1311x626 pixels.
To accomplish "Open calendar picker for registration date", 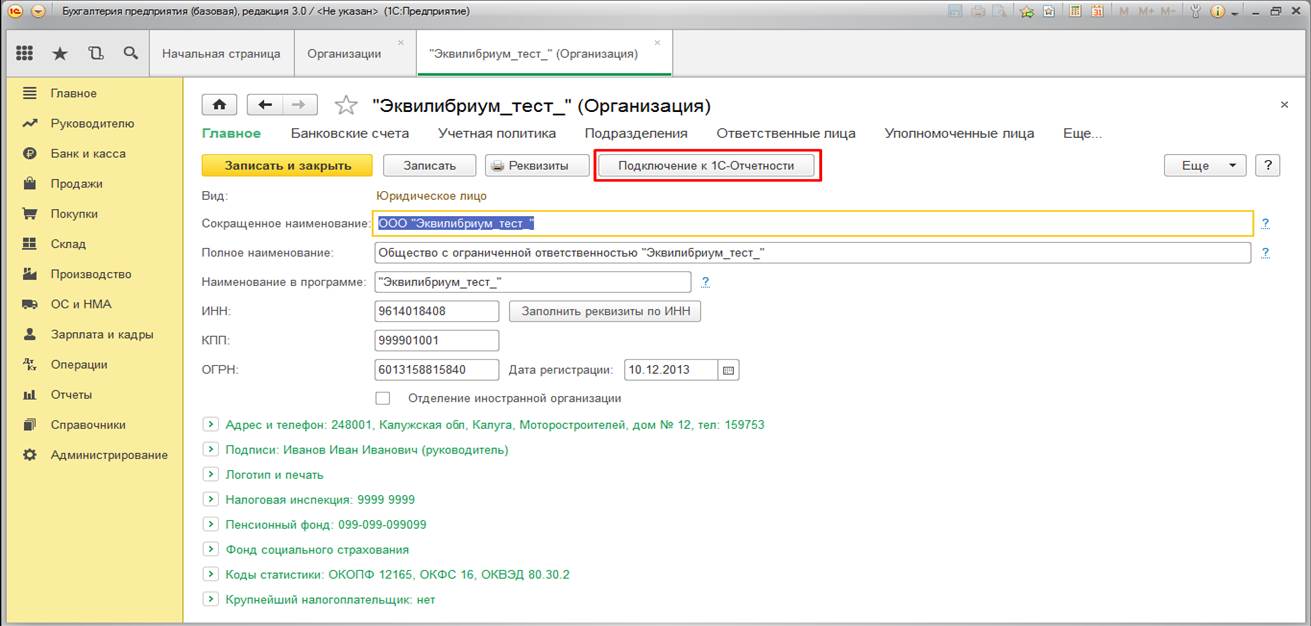I will tap(729, 370).
